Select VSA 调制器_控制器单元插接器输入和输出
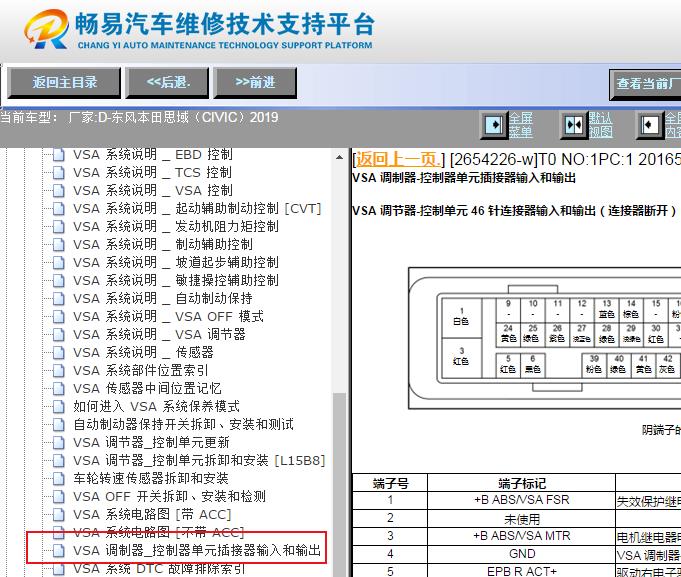 click(197, 551)
